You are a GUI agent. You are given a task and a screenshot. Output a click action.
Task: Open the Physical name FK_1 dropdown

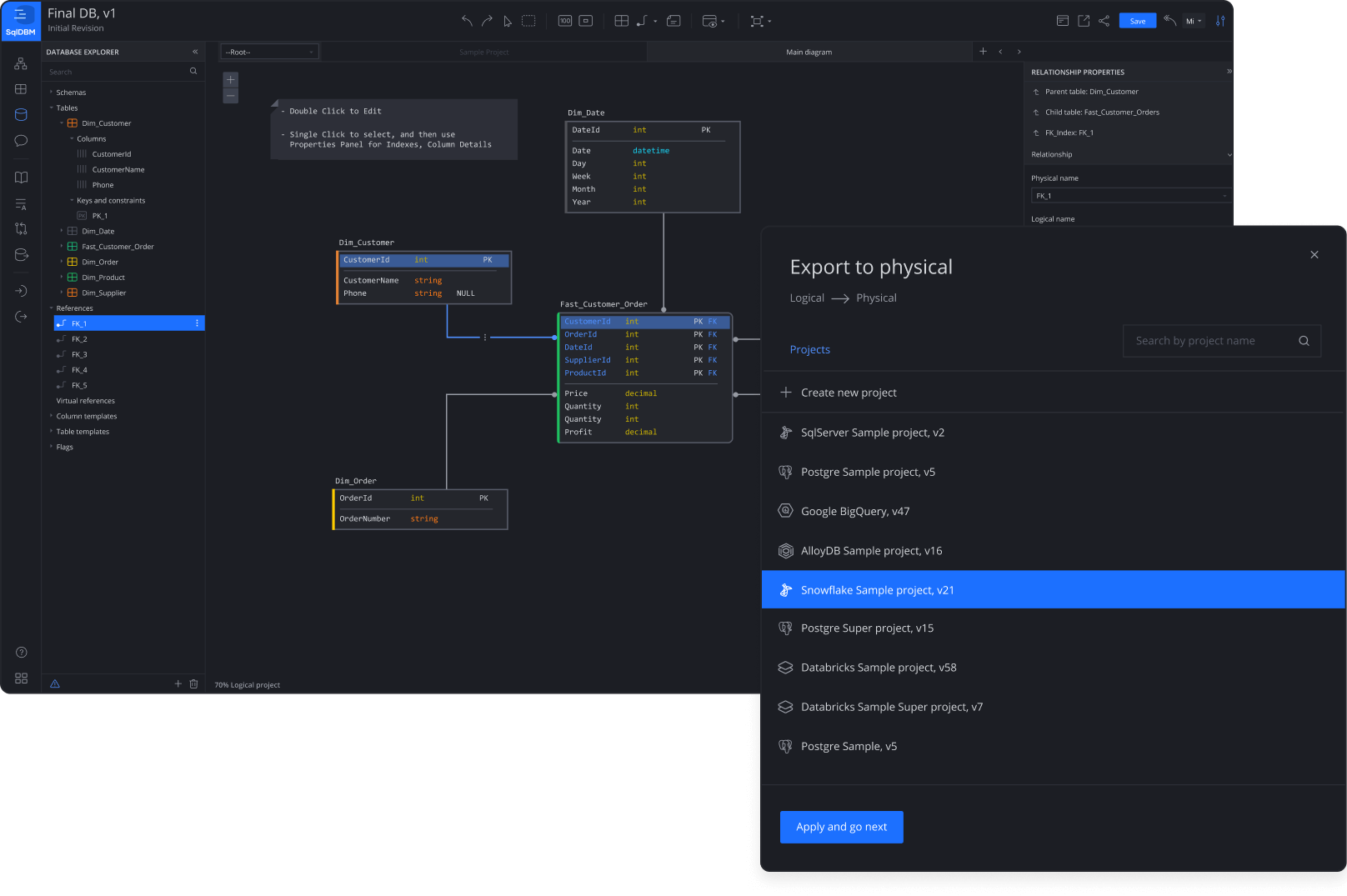tap(1130, 196)
